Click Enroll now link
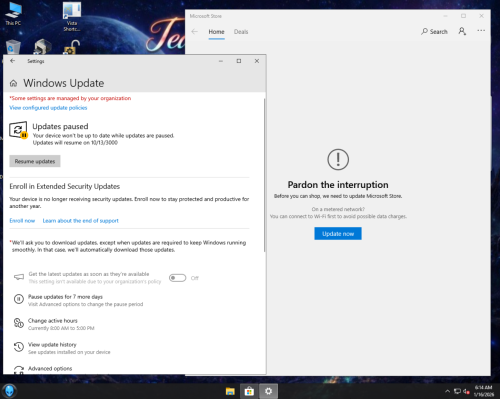This screenshot has height=399, width=500. pyautogui.click(x=22, y=221)
